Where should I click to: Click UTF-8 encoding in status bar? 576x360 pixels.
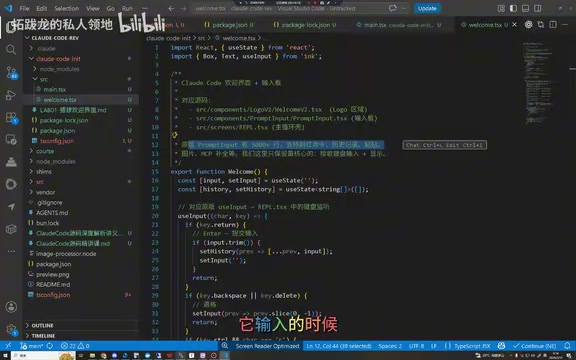(x=416, y=346)
